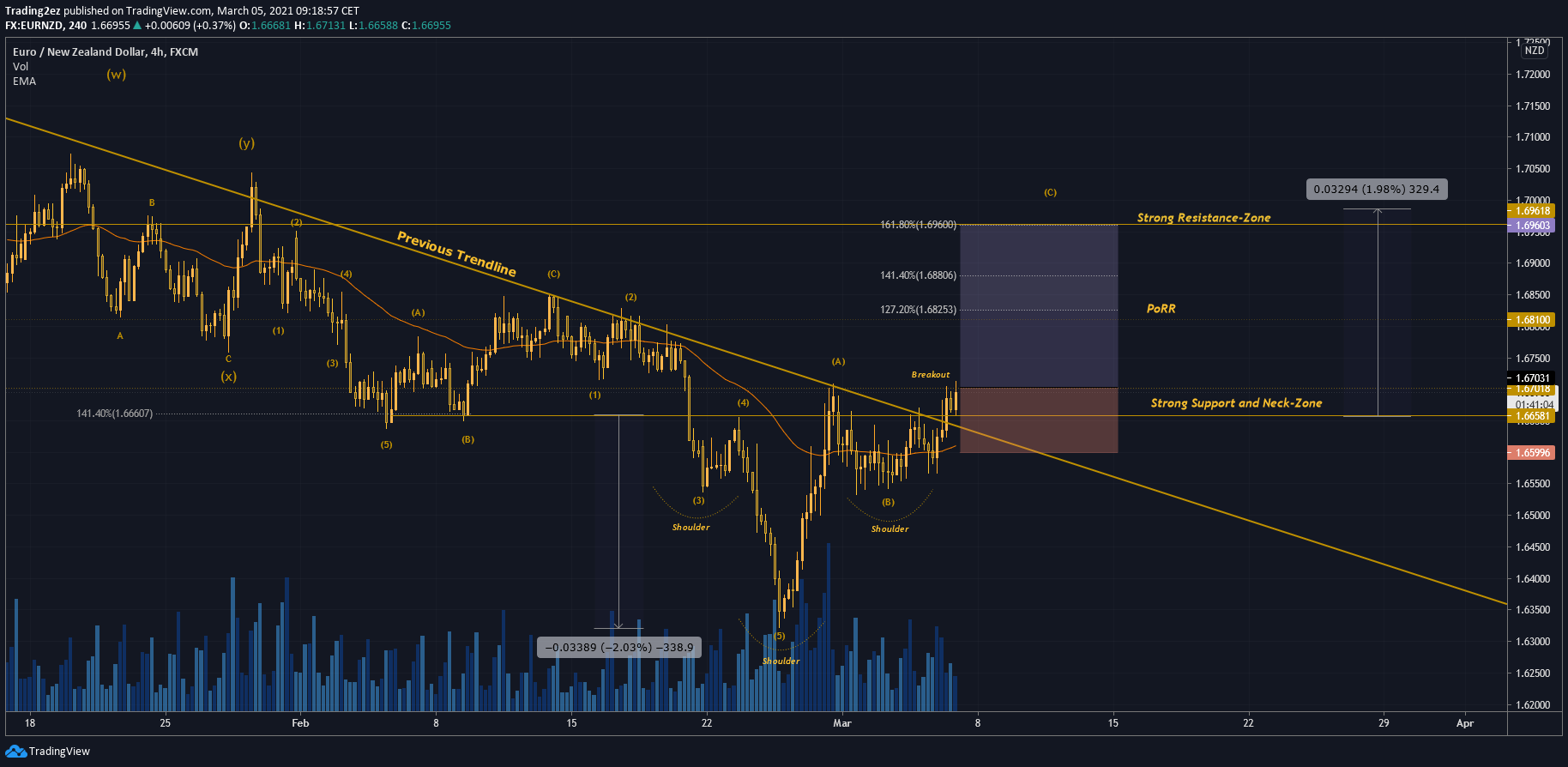Click the 18 date label on time axis
The width and height of the screenshot is (1568, 767).
(30, 723)
